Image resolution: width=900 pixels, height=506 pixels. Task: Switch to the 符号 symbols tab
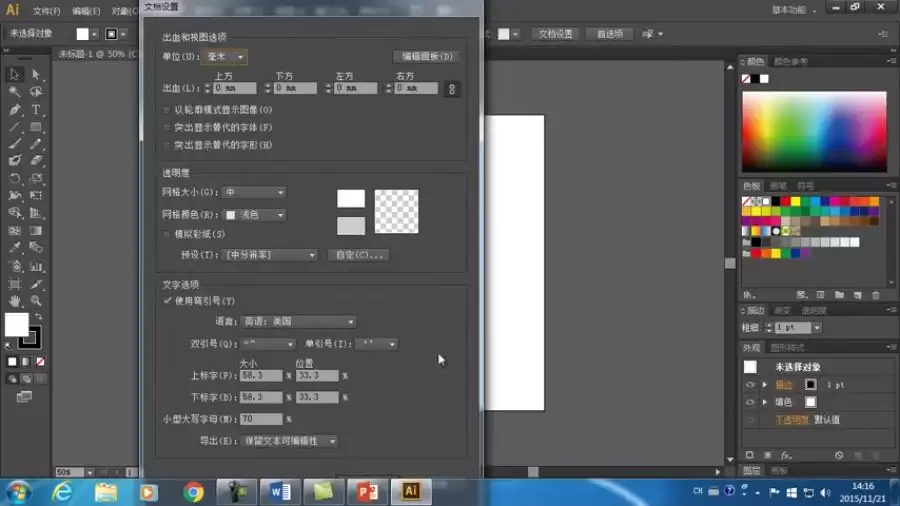(x=805, y=186)
